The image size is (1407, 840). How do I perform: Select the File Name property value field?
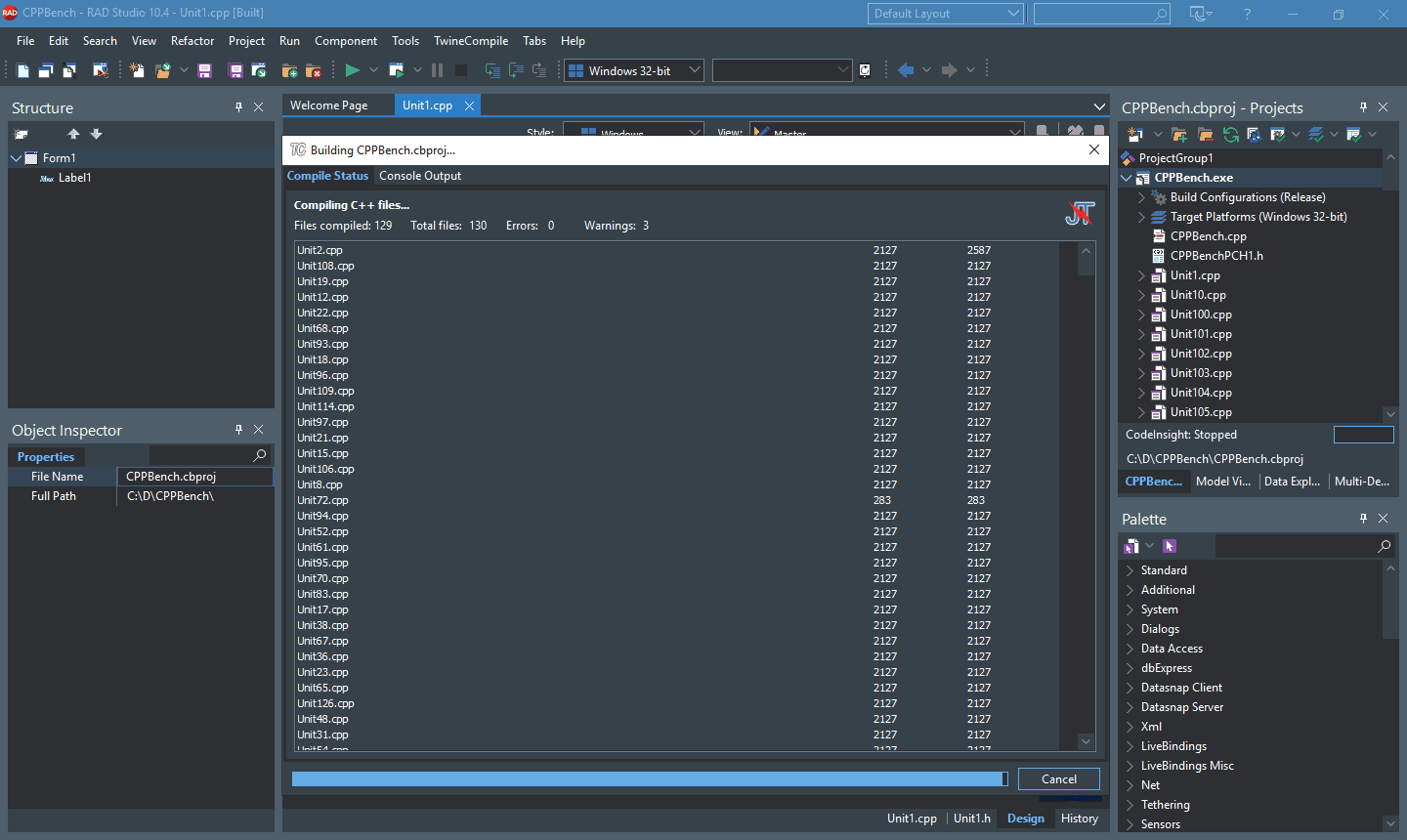click(194, 477)
